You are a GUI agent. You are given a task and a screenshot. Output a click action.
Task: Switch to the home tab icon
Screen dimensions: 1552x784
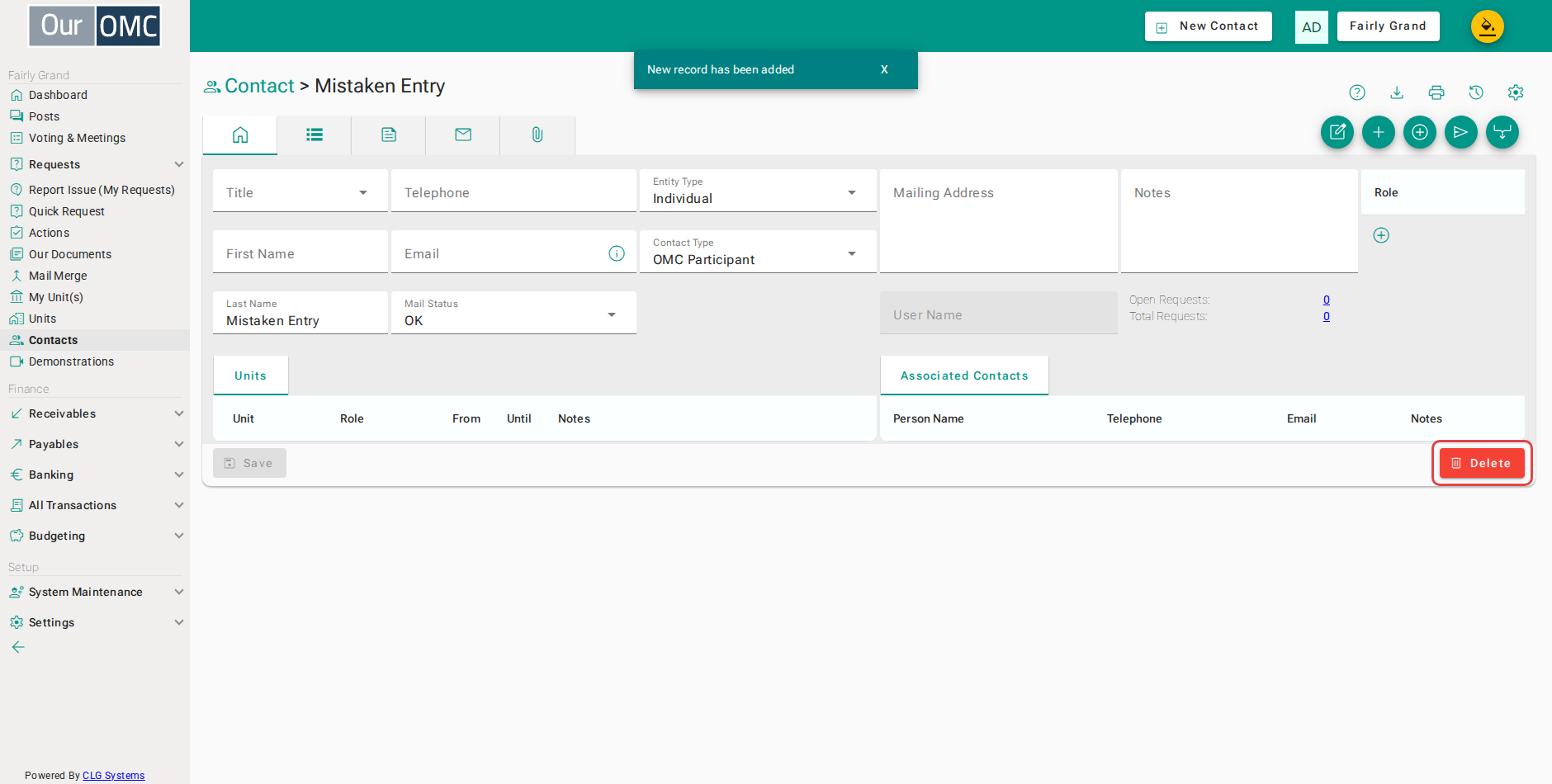pos(240,135)
